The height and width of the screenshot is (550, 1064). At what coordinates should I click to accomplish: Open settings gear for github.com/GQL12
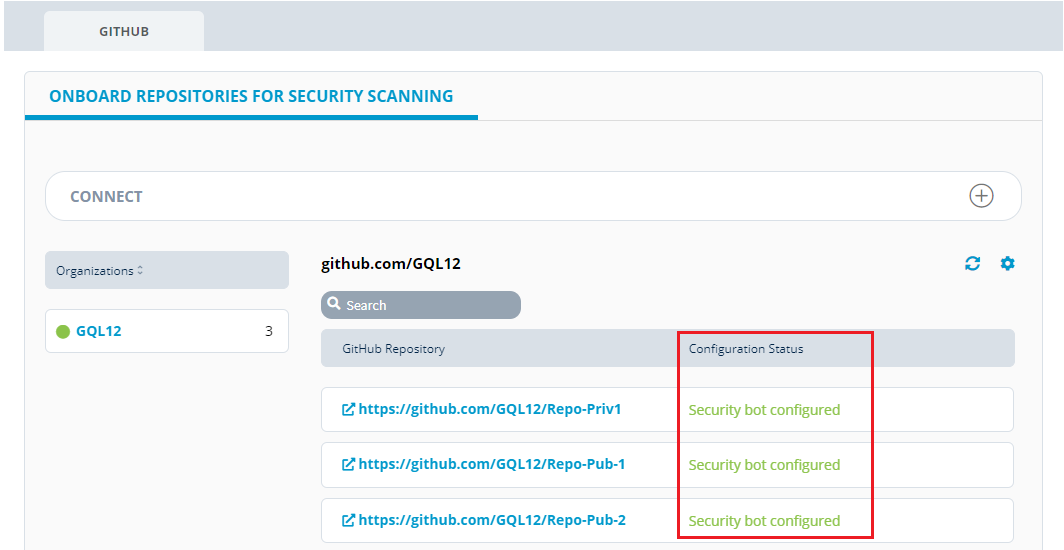tap(1008, 263)
